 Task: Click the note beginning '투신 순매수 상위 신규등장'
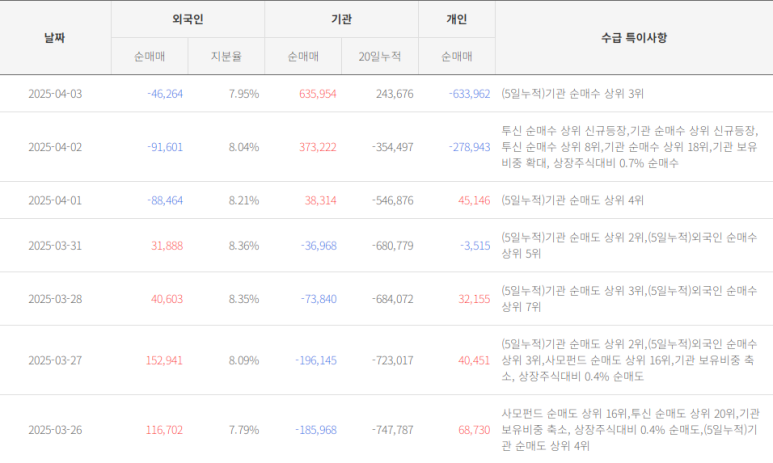coord(630,147)
